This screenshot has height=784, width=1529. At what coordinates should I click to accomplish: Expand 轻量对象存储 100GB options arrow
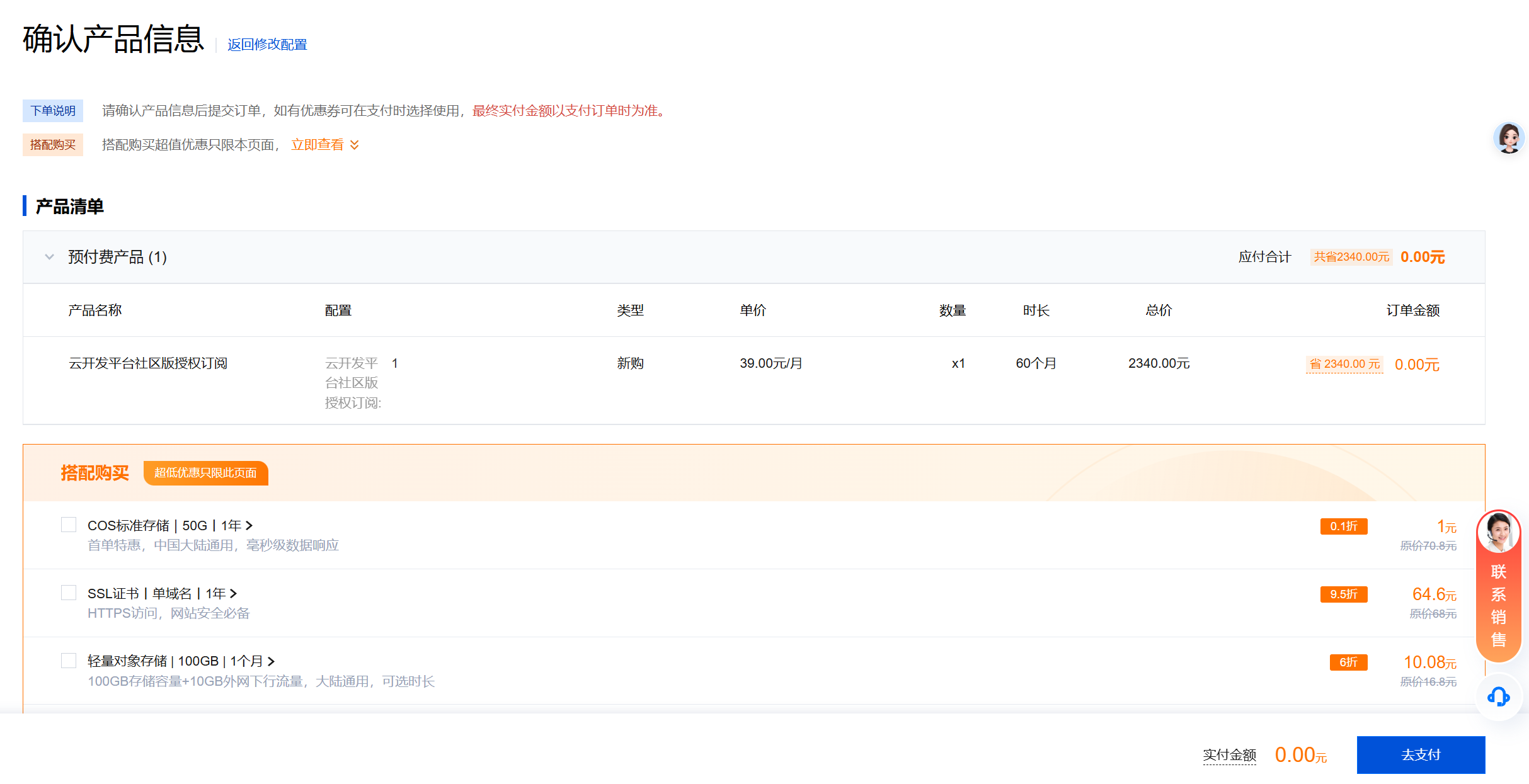tap(271, 661)
